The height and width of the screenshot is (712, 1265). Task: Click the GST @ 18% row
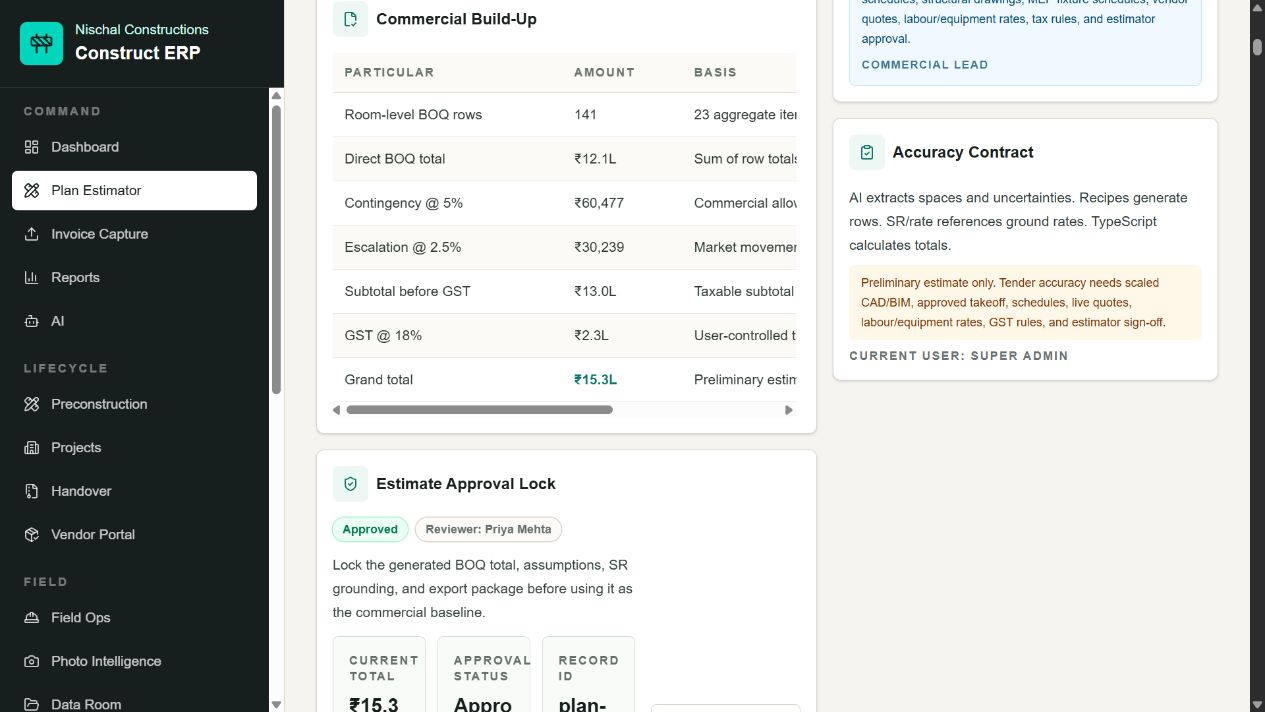(565, 335)
